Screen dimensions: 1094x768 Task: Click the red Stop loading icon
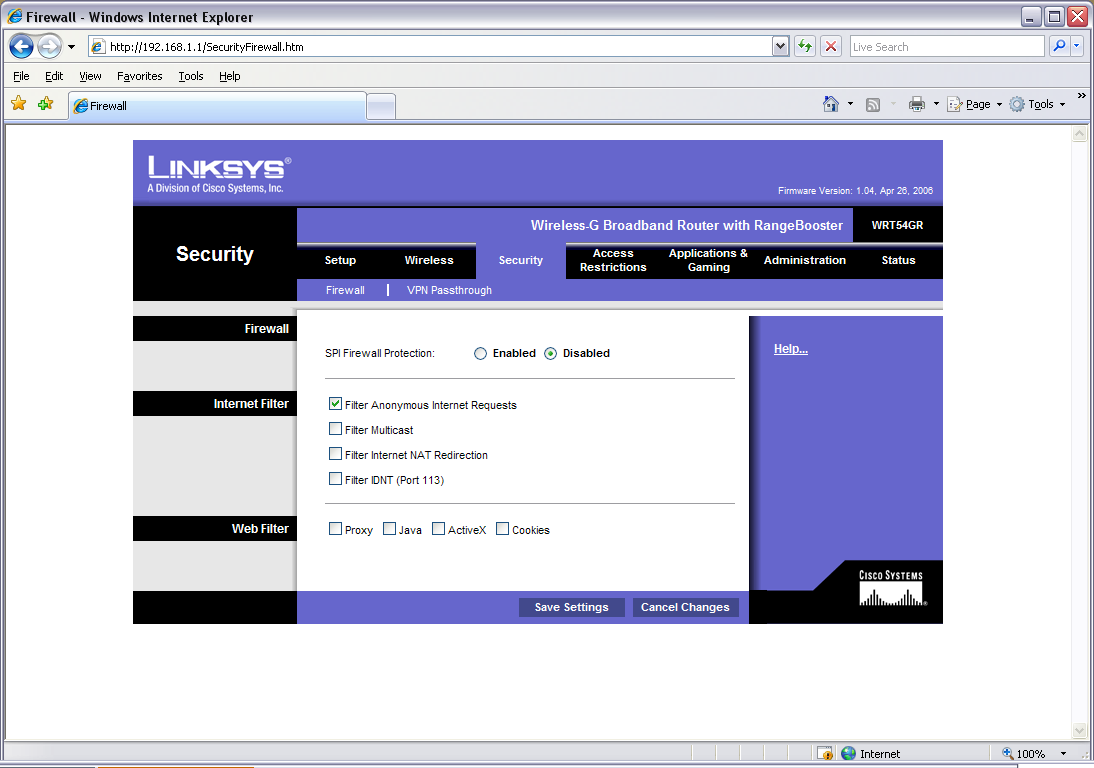click(831, 46)
